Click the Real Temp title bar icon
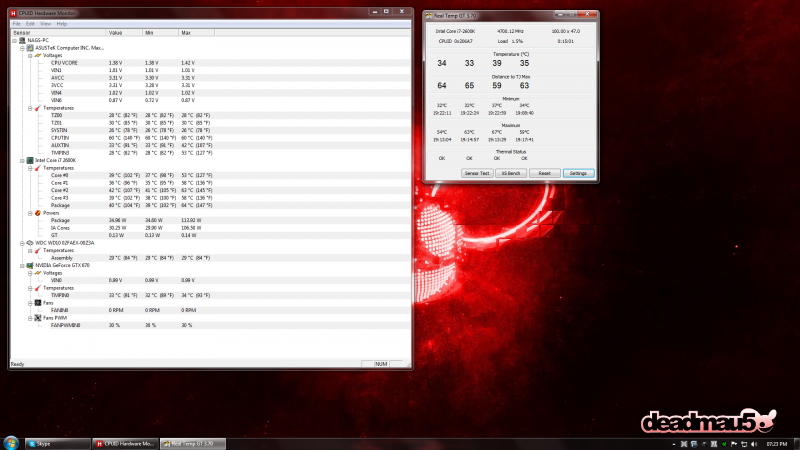This screenshot has width=800, height=450. [x=429, y=16]
